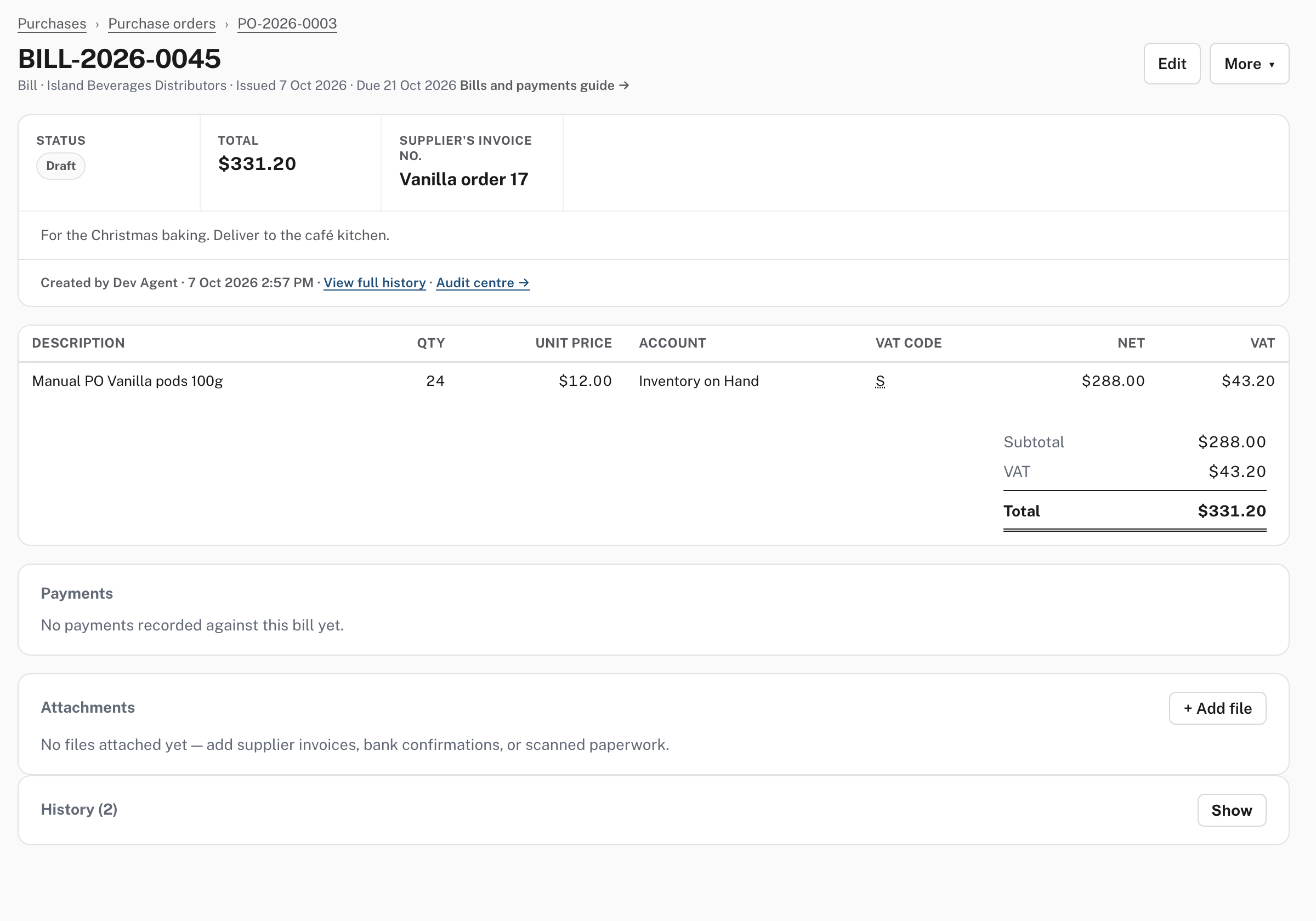Show the History section
1316x921 pixels.
pyautogui.click(x=1232, y=810)
